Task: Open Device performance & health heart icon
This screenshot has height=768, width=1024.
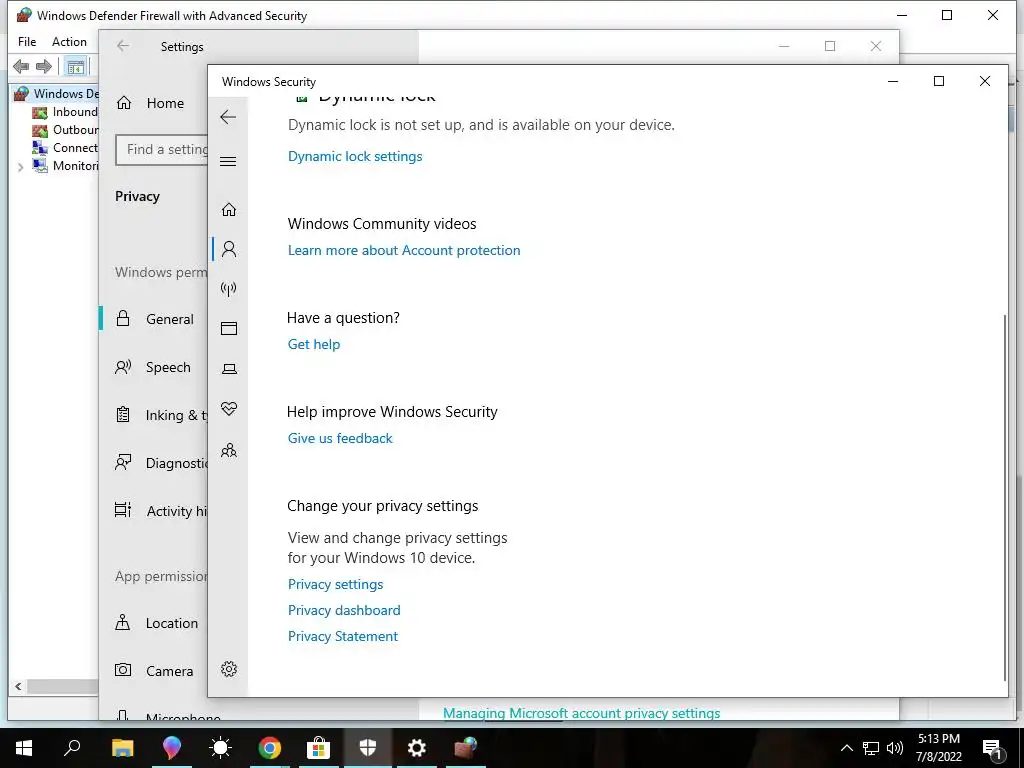Action: click(x=229, y=409)
